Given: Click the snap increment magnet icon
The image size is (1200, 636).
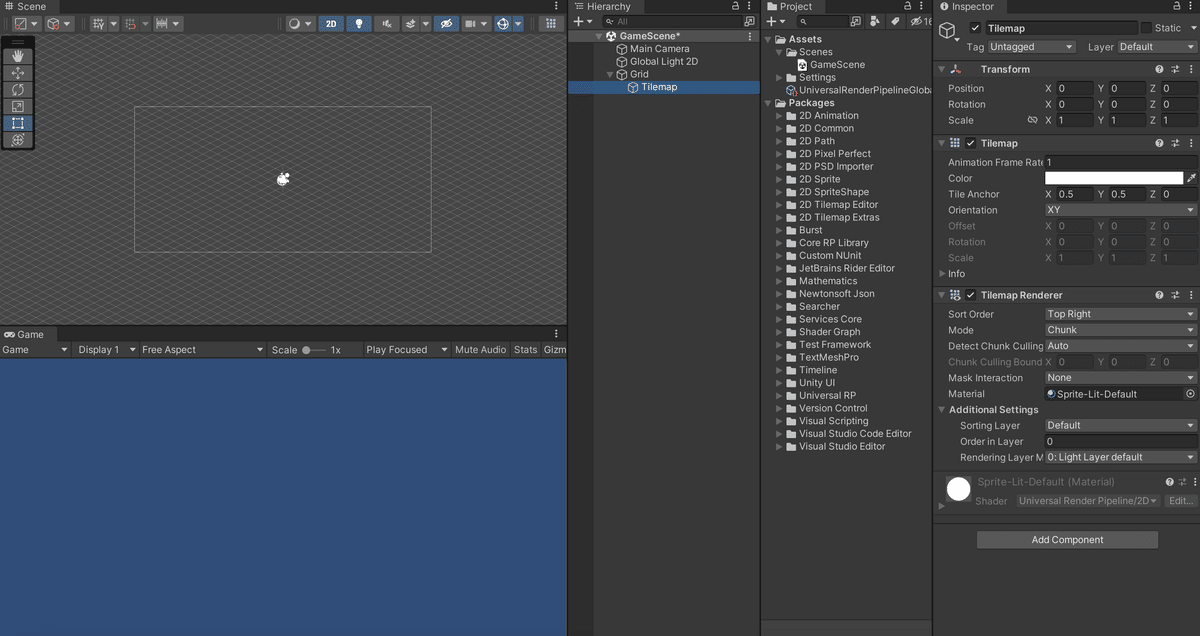Looking at the screenshot, I should [130, 24].
